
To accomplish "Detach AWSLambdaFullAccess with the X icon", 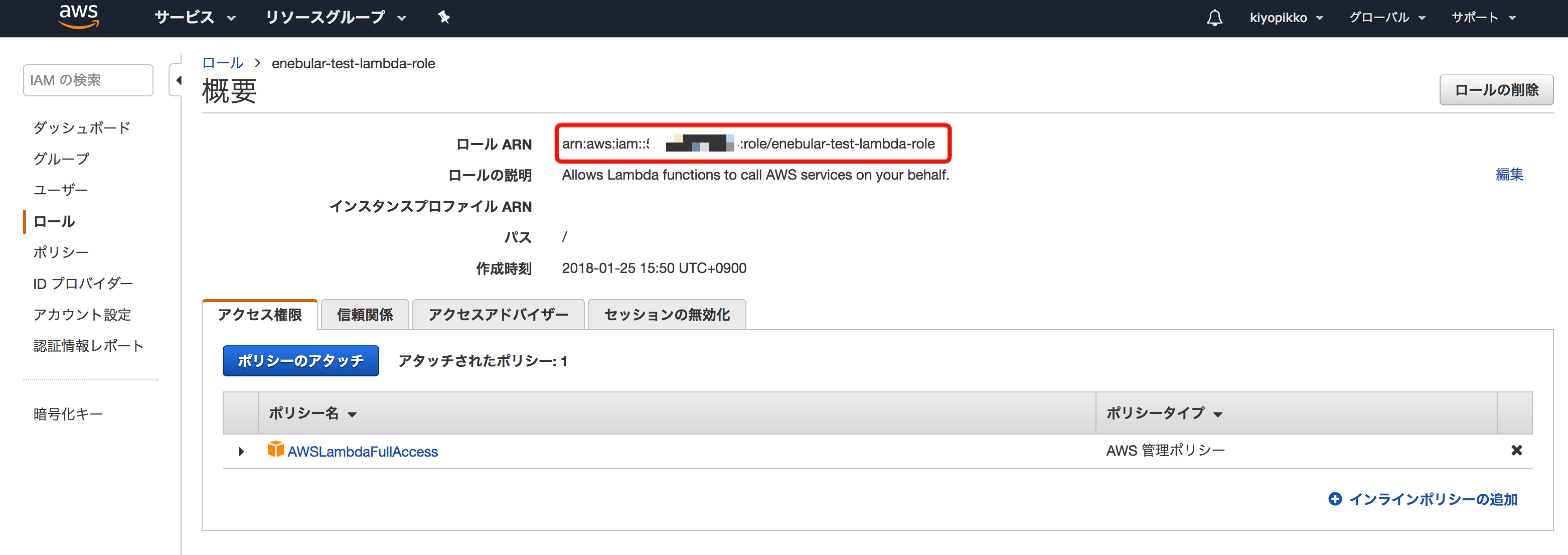I will coord(1516,450).
